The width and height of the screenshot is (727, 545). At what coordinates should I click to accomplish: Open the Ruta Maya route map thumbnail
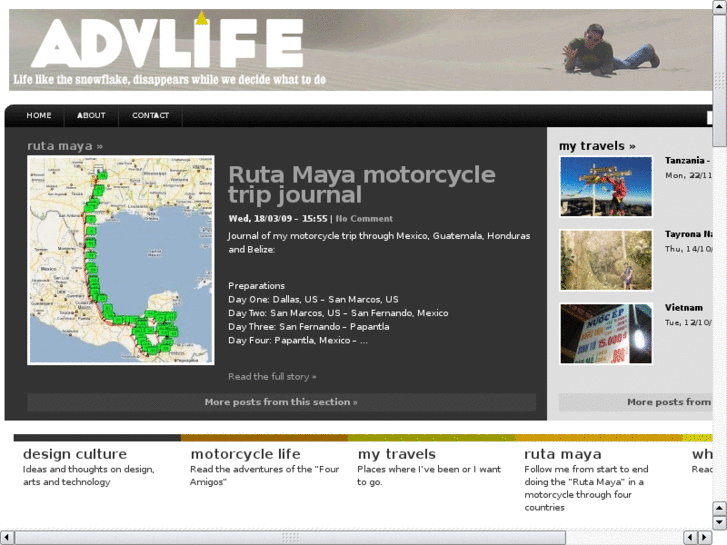click(x=121, y=260)
